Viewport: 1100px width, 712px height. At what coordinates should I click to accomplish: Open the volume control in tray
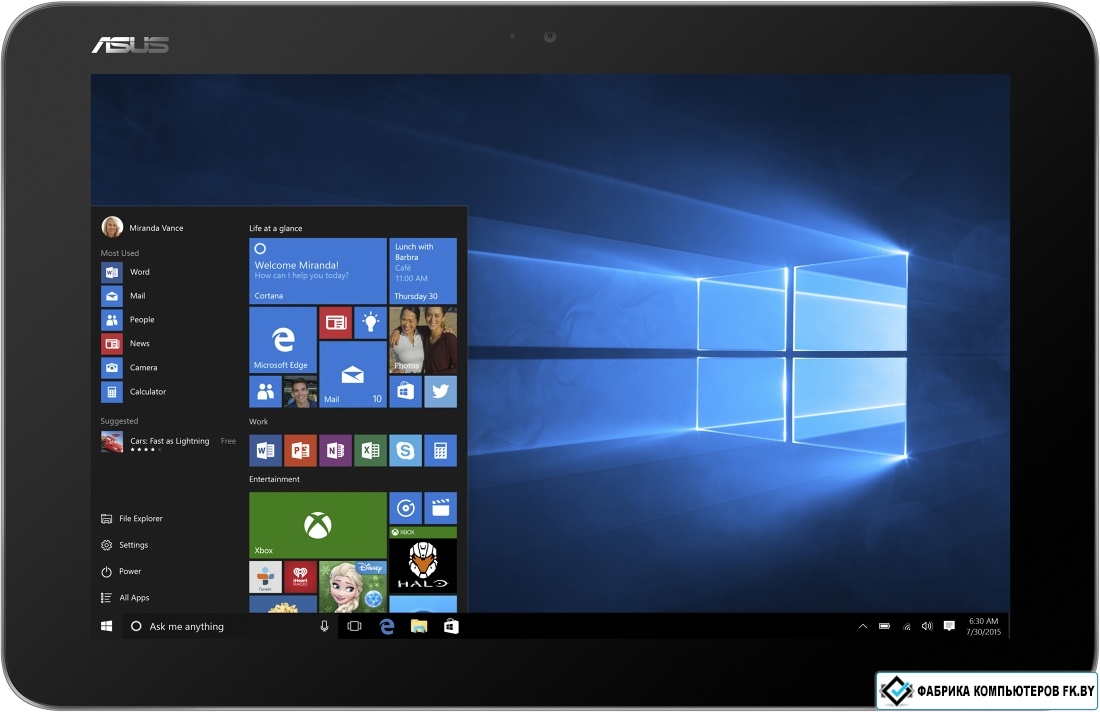[x=927, y=626]
